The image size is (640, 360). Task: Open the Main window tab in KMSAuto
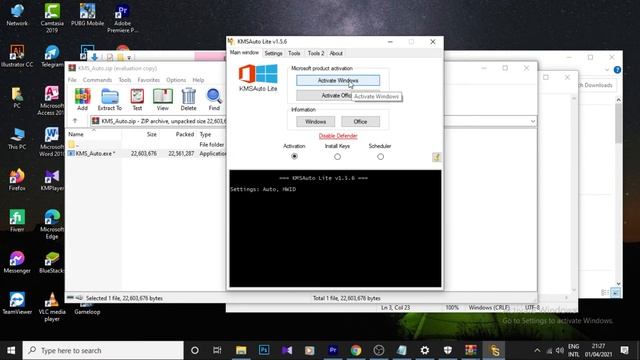(244, 53)
